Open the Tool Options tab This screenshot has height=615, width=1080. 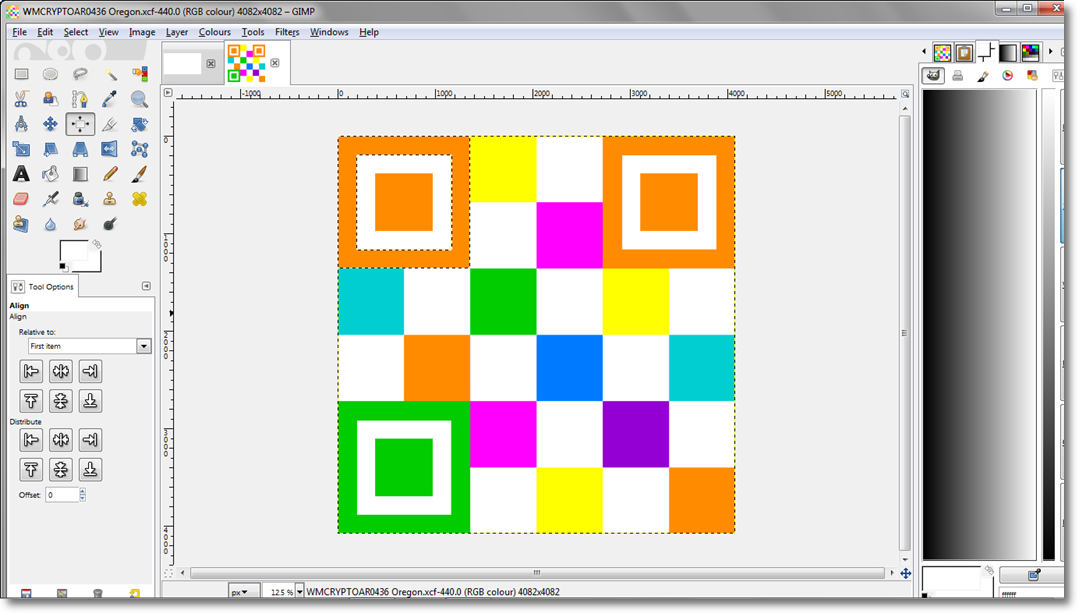pos(43,286)
